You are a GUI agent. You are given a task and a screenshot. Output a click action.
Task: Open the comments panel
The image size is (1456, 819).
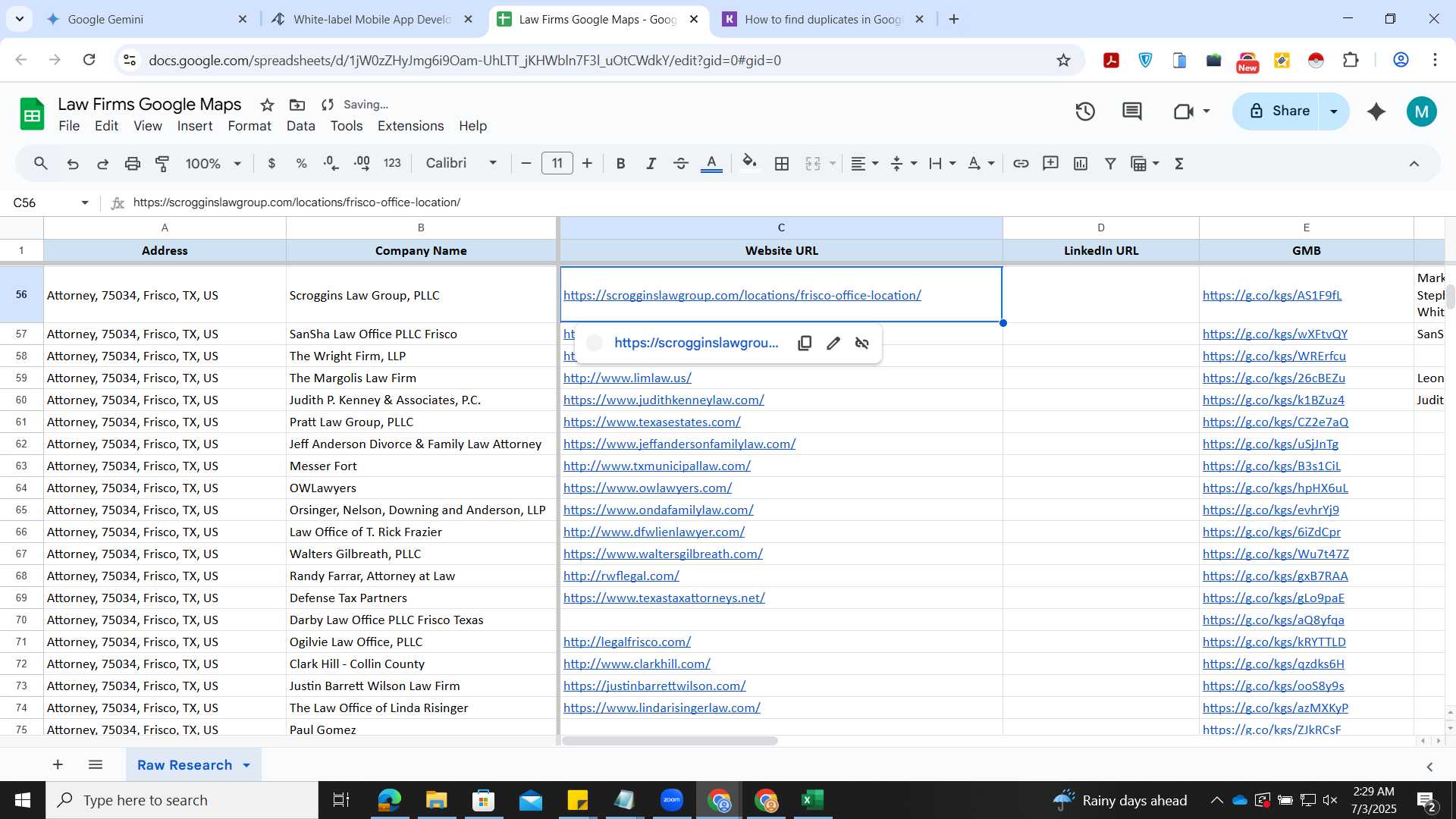[x=1132, y=111]
